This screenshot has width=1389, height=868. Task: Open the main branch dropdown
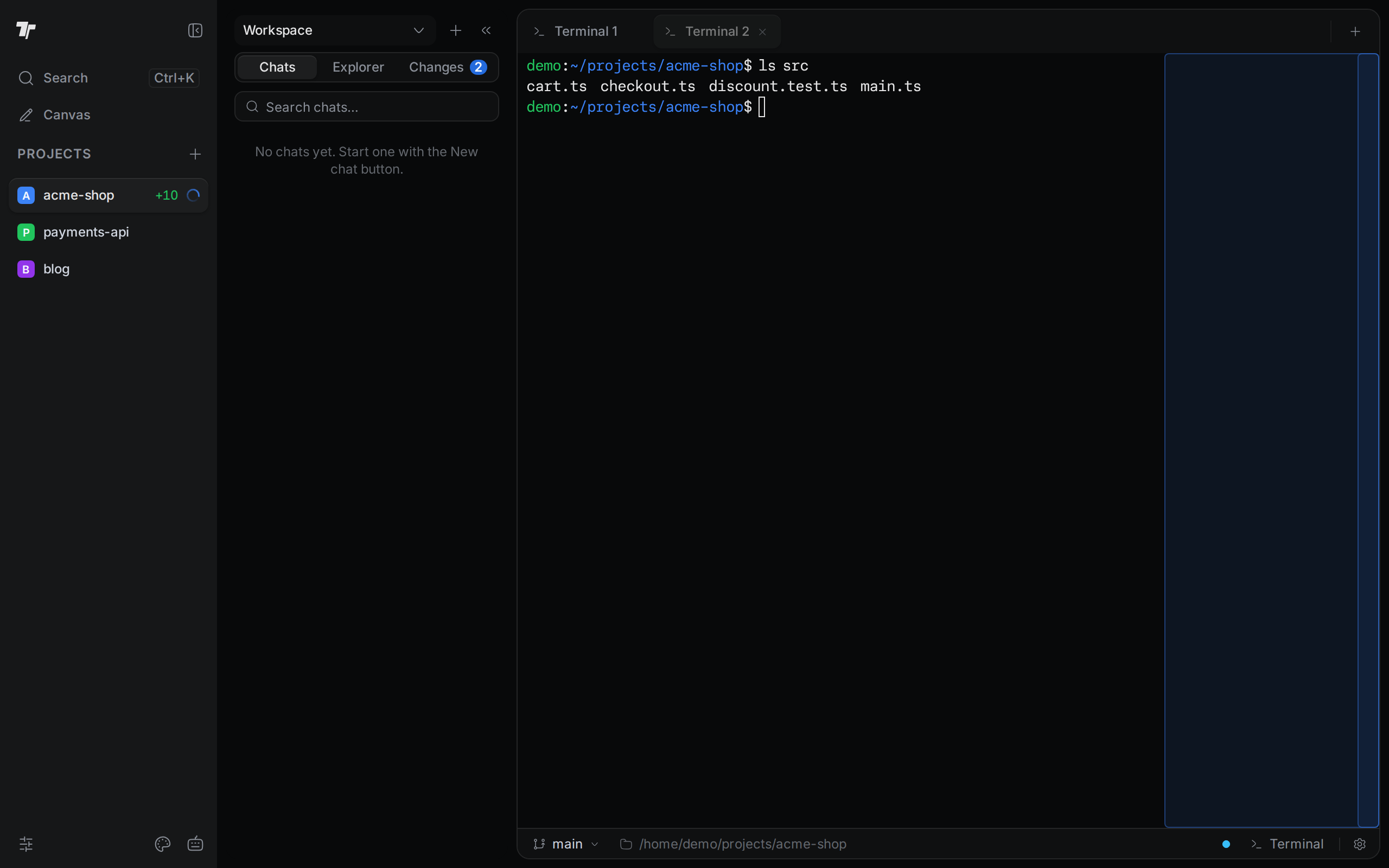click(566, 844)
